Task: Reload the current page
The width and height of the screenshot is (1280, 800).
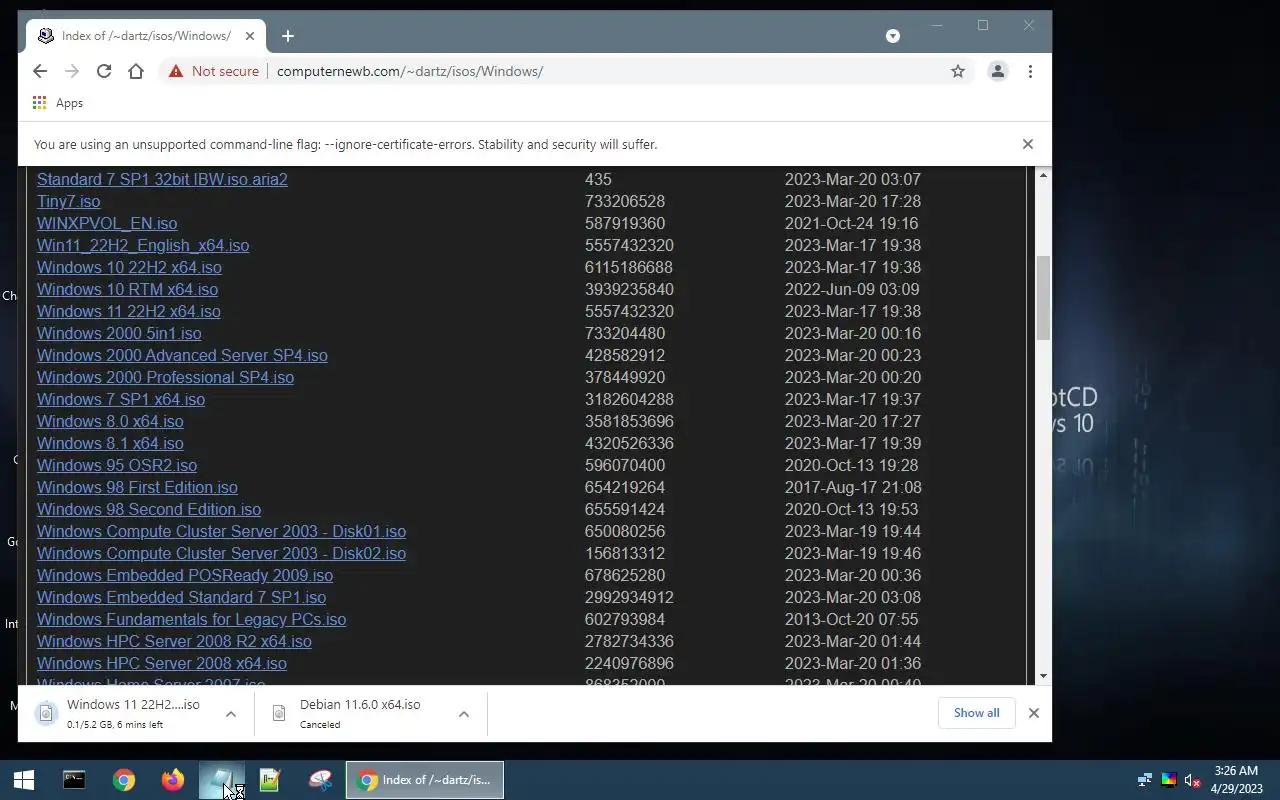Action: 104,71
